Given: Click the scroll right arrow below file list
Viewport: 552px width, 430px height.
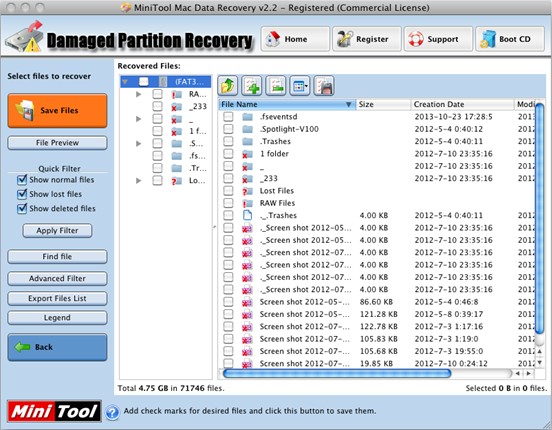Looking at the screenshot, I should pyautogui.click(x=529, y=373).
